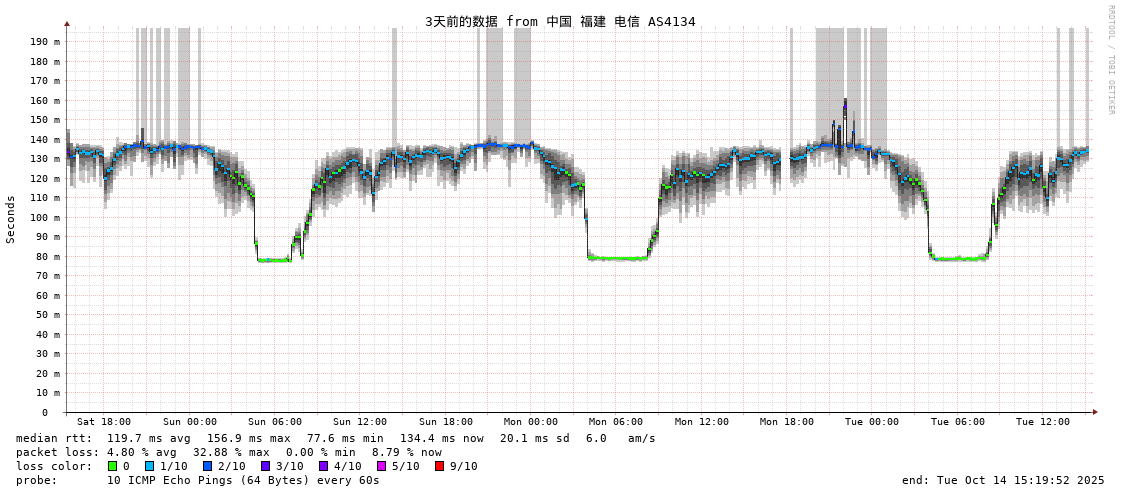Screen dimensions: 1121x494
Task: Click the end timestamp Tue Oct 14 text
Action: pyautogui.click(x=1003, y=480)
